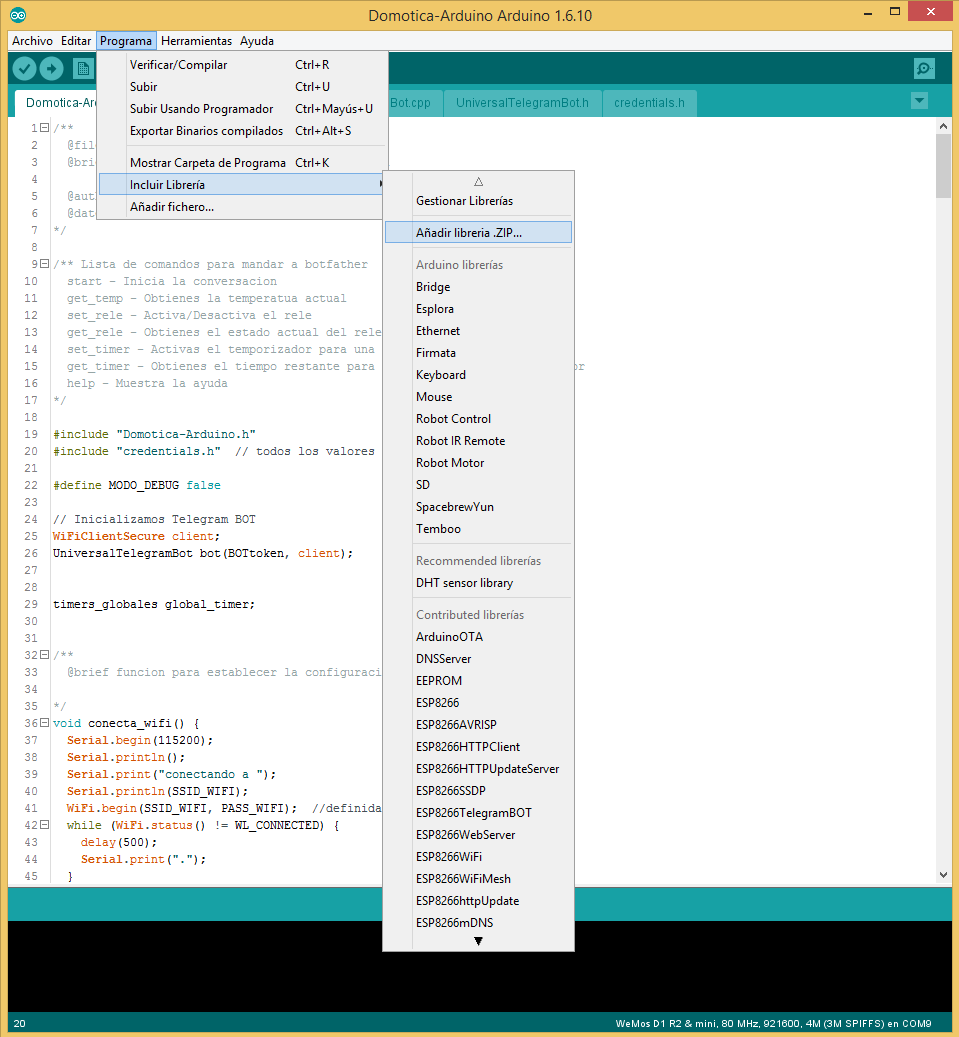Viewport: 959px width, 1037px height.
Task: Include the SD library
Action: coord(478,484)
